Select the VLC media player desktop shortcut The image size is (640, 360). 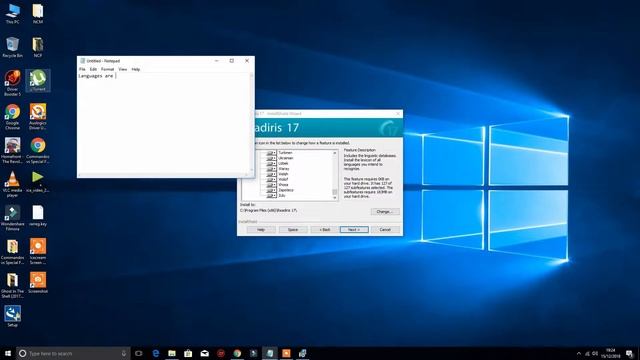click(12, 184)
